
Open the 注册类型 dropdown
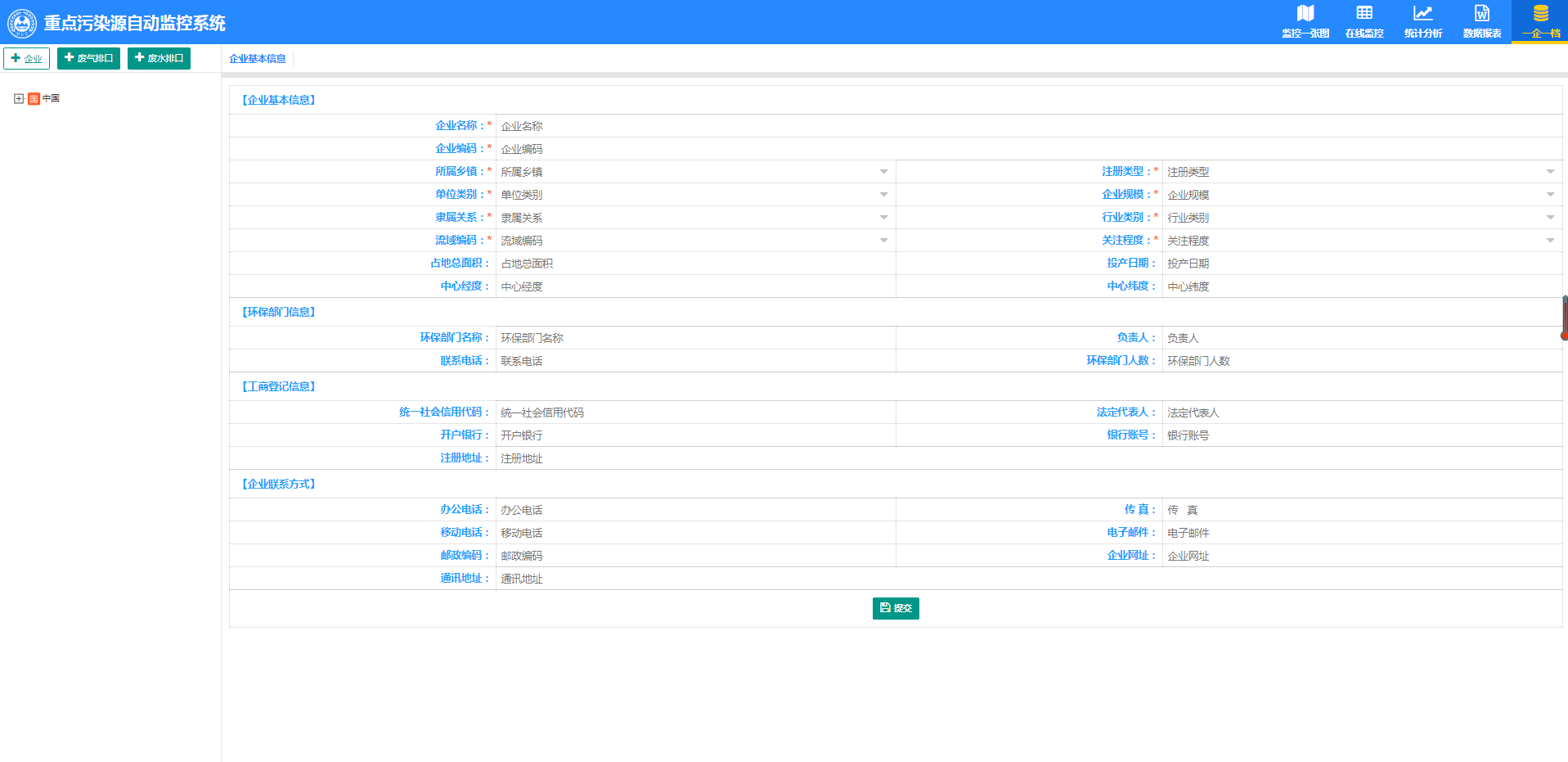1551,171
